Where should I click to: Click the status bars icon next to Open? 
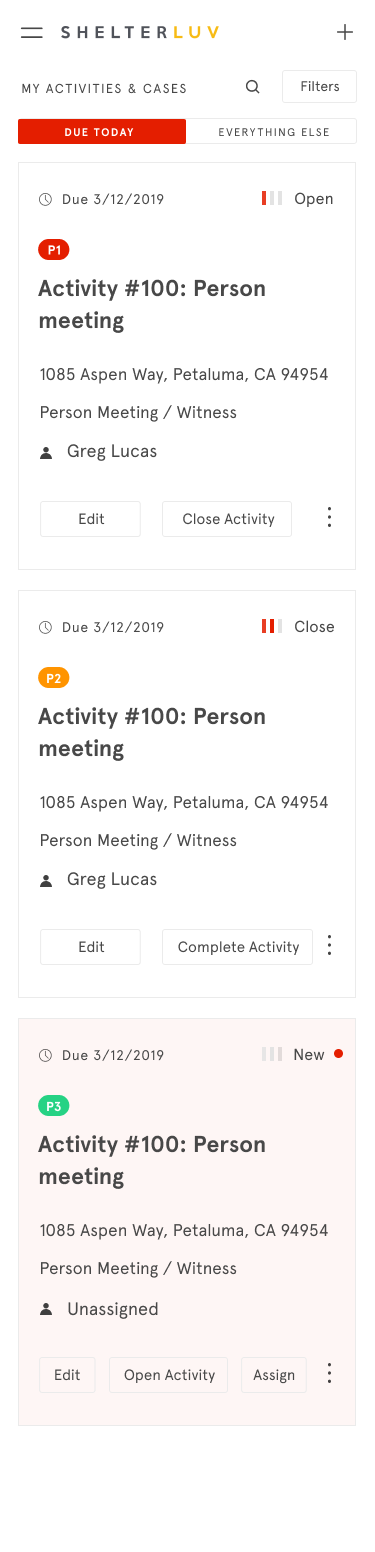[272, 199]
